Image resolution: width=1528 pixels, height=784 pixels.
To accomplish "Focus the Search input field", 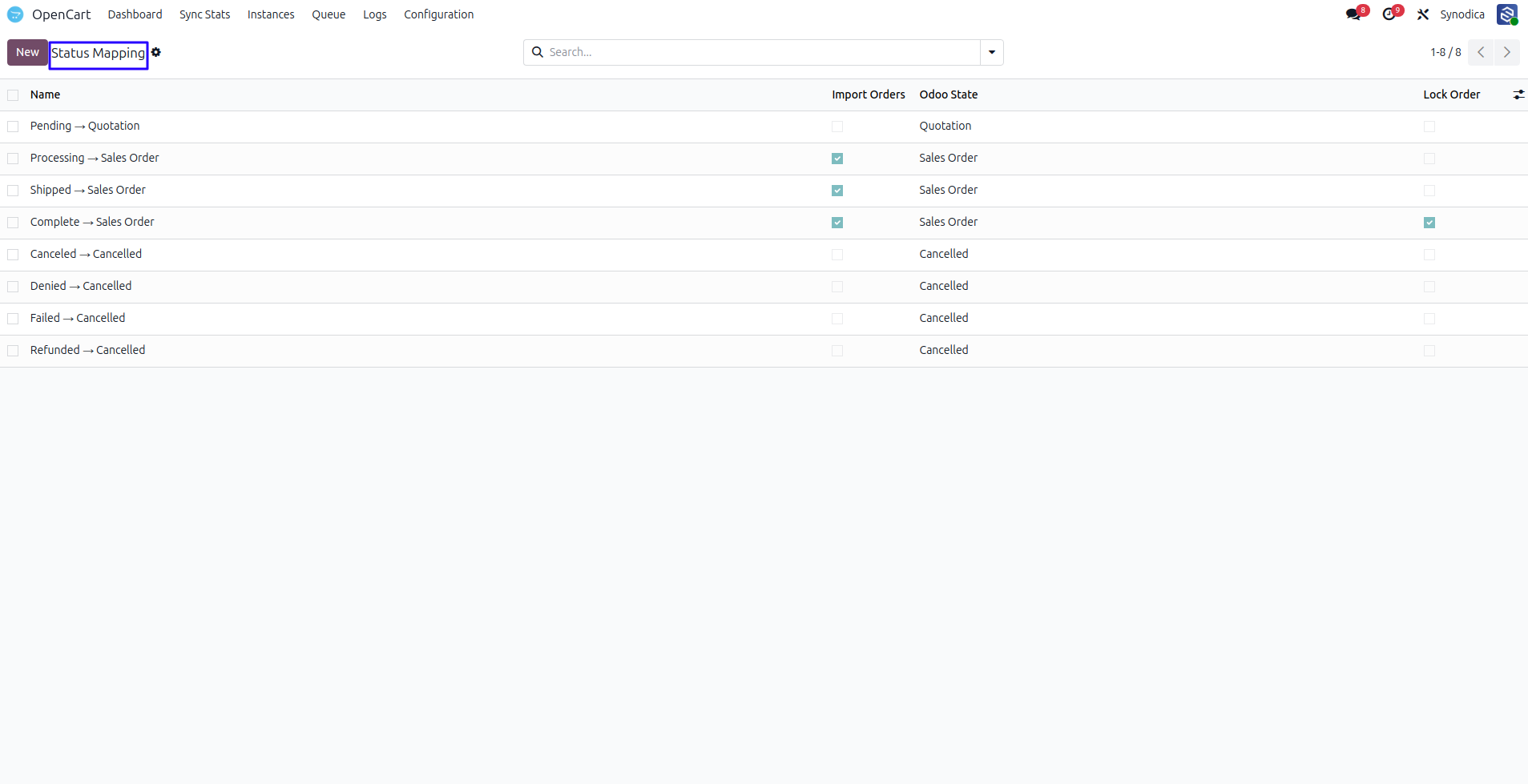I will 761,52.
